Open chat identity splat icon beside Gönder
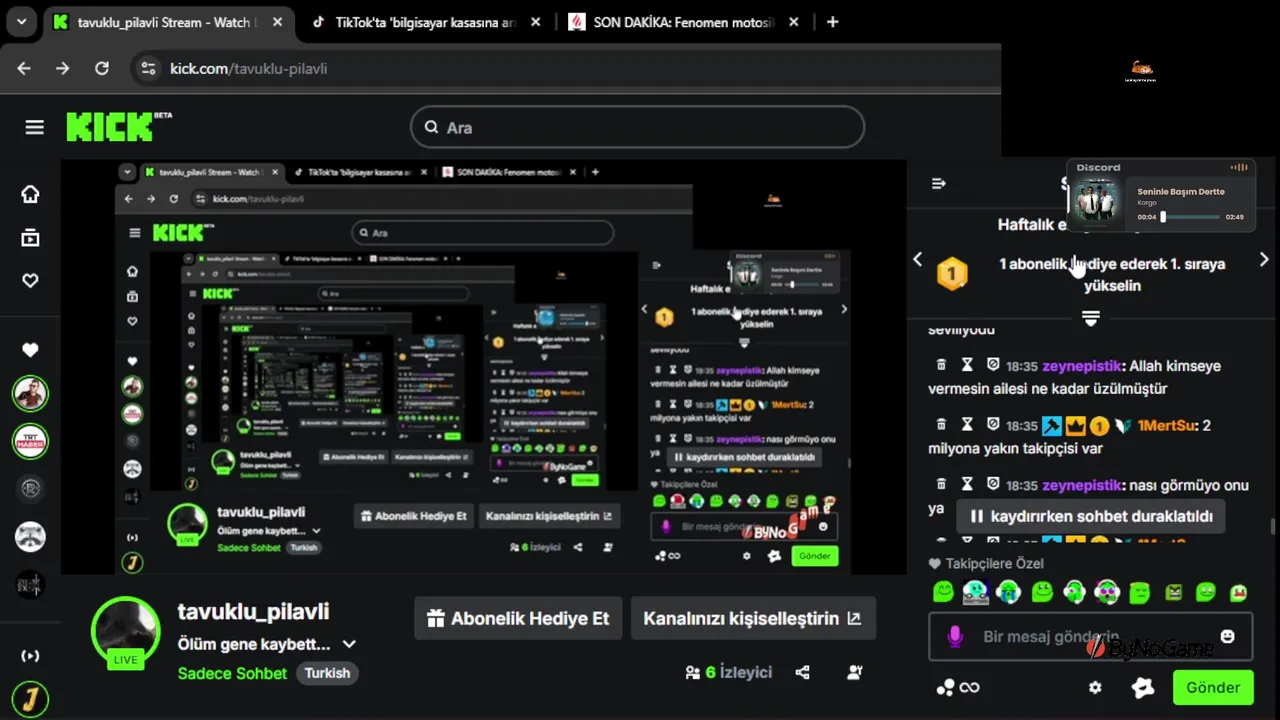The width and height of the screenshot is (1280, 720). coord(1143,687)
